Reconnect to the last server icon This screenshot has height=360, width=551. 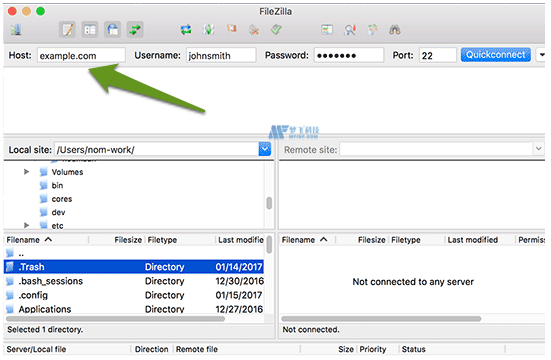277,29
